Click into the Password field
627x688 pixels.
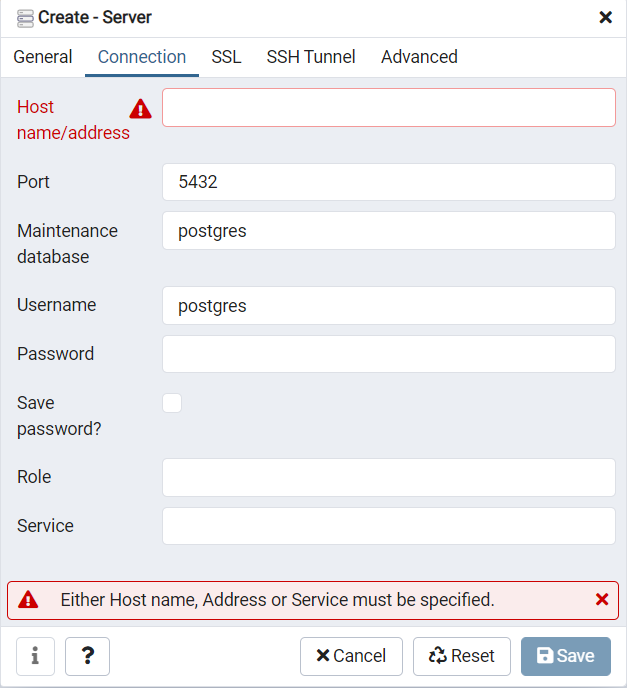(x=389, y=354)
